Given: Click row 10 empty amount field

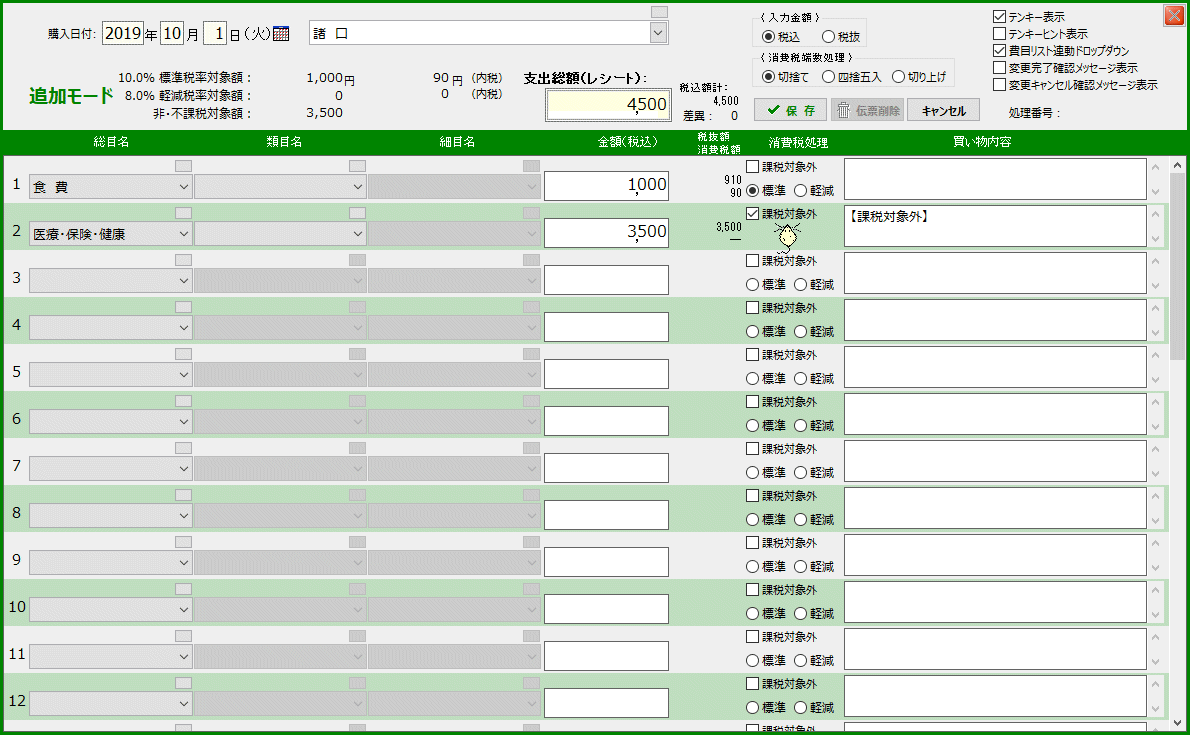Looking at the screenshot, I should pyautogui.click(x=606, y=609).
